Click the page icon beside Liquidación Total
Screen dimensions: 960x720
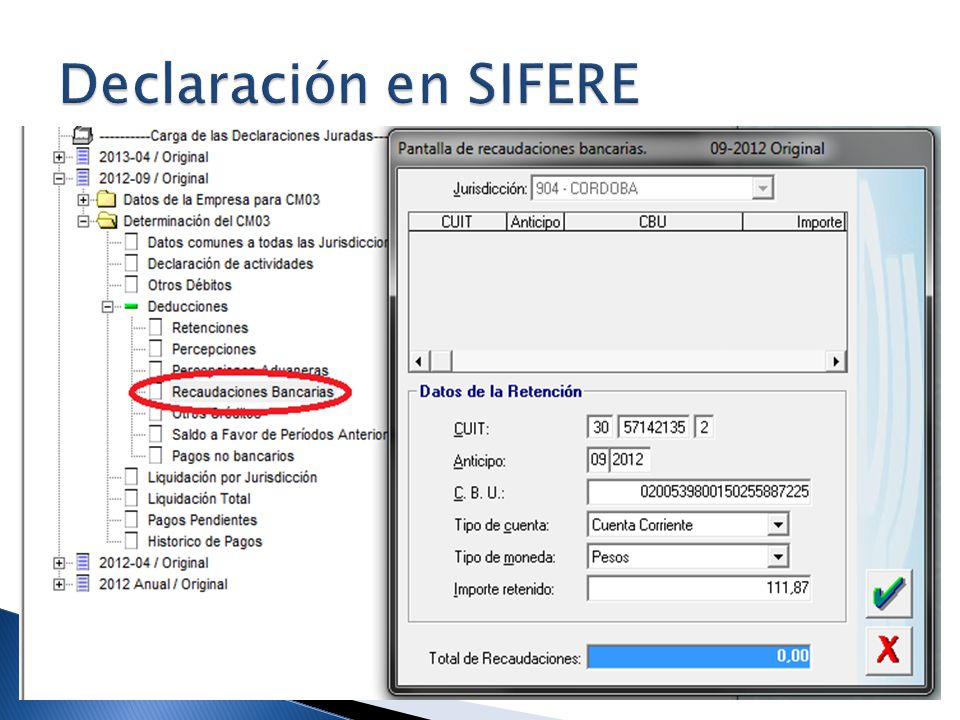pos(131,498)
